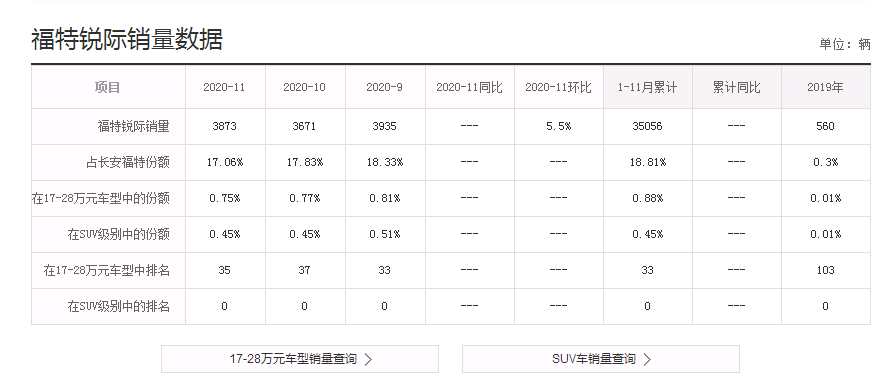Image resolution: width=885 pixels, height=389 pixels.
Task: Select the 1-11月累计 column header
Action: pos(647,88)
